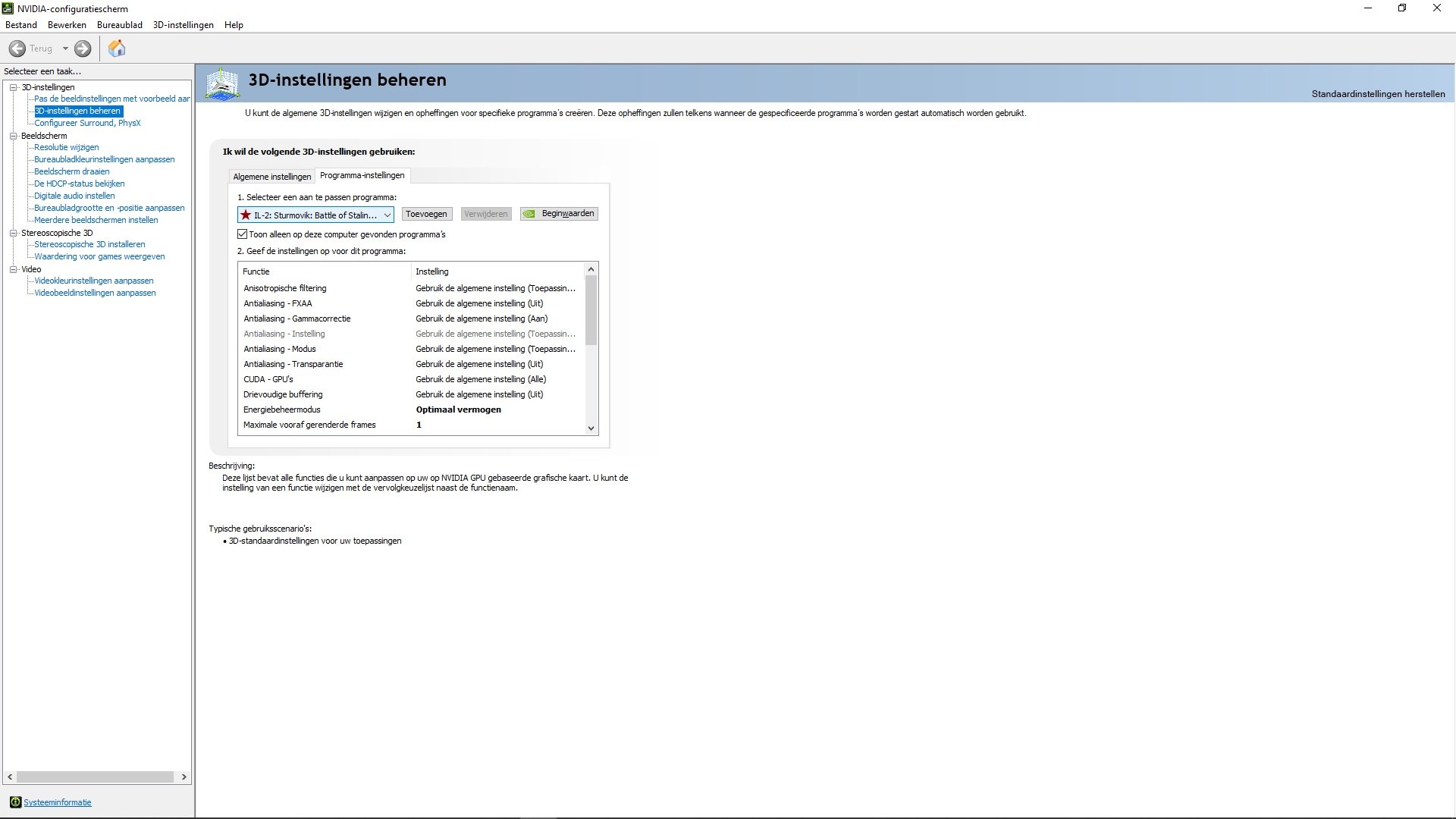The width and height of the screenshot is (1456, 819).
Task: Click Standaardinstellingen herstellen link
Action: pos(1378,94)
